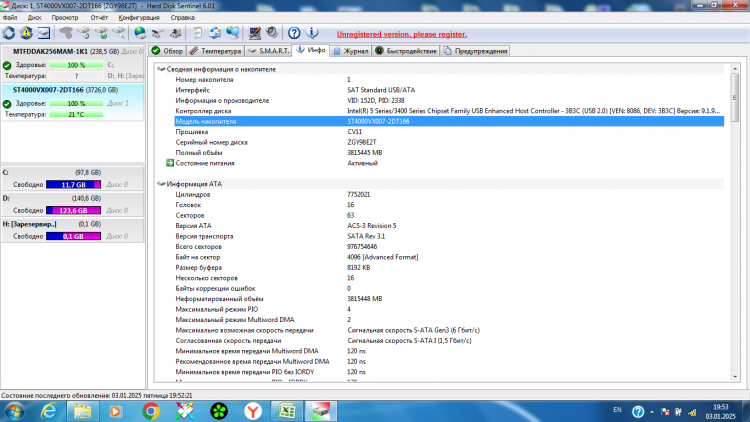Switch to the Температура tab
750x422 pixels.
point(215,51)
